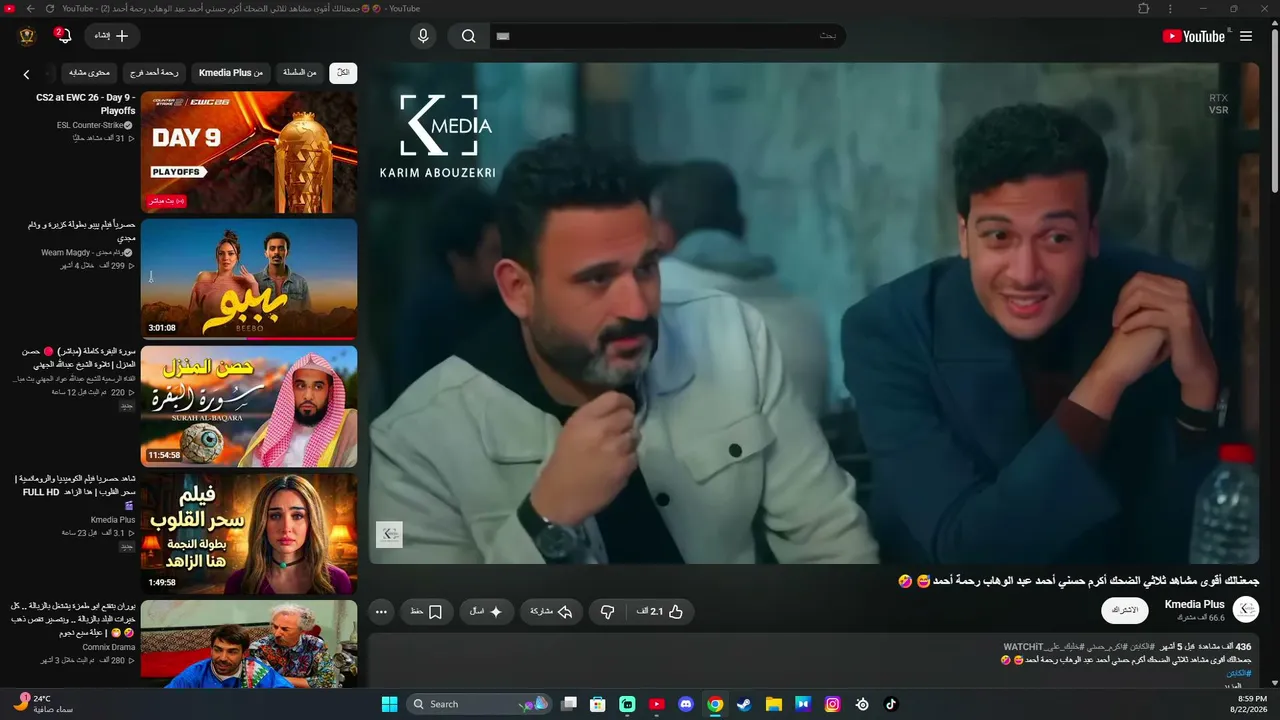Viewport: 1280px width, 720px height.
Task: Open Discord from the taskbar
Action: pyautogui.click(x=685, y=704)
